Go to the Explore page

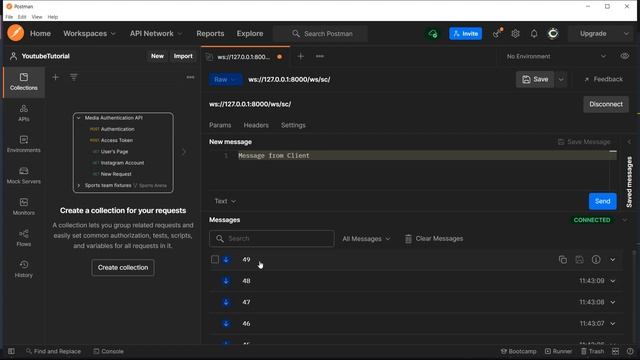[250, 33]
